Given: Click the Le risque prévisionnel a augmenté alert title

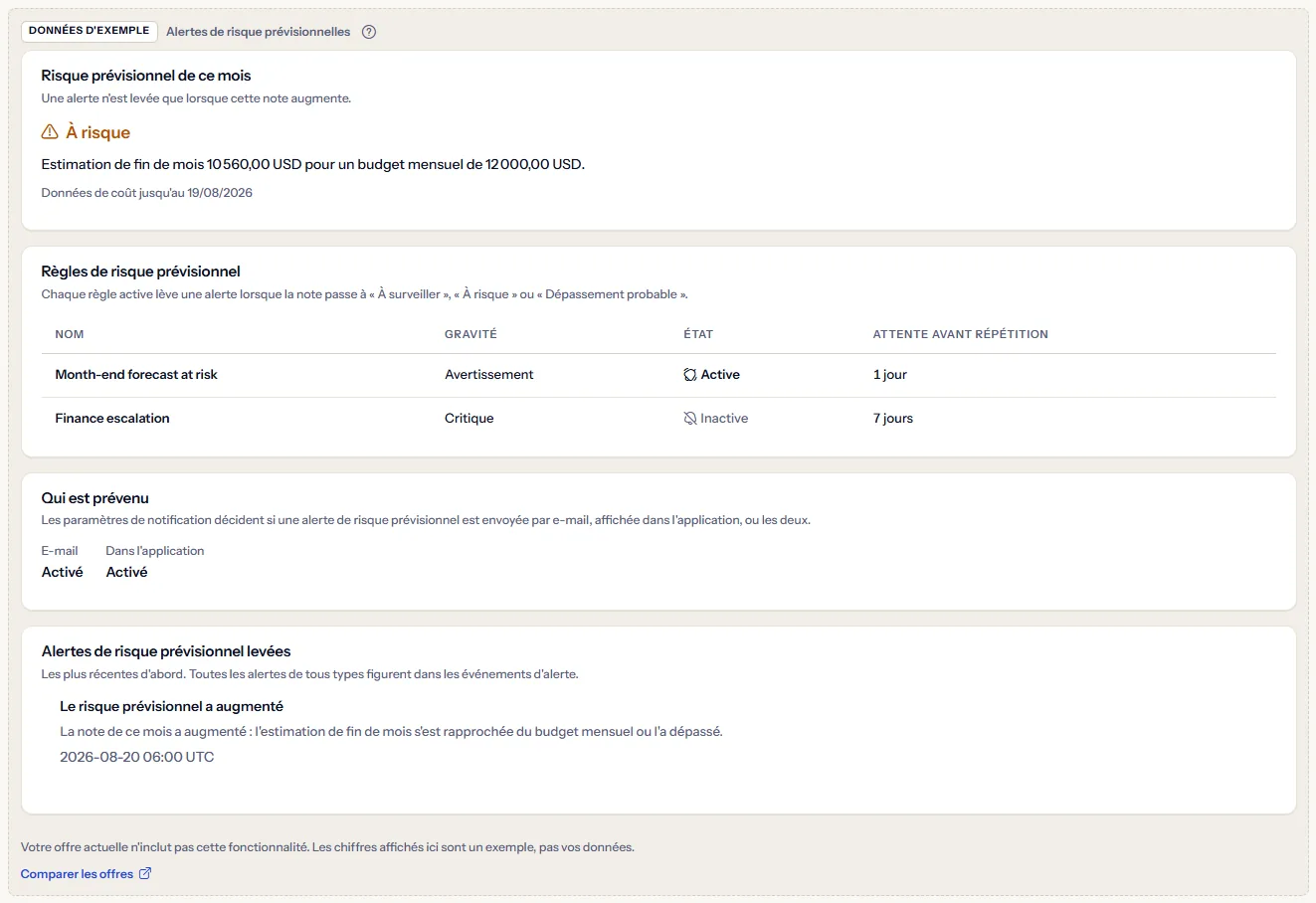Looking at the screenshot, I should [x=172, y=706].
